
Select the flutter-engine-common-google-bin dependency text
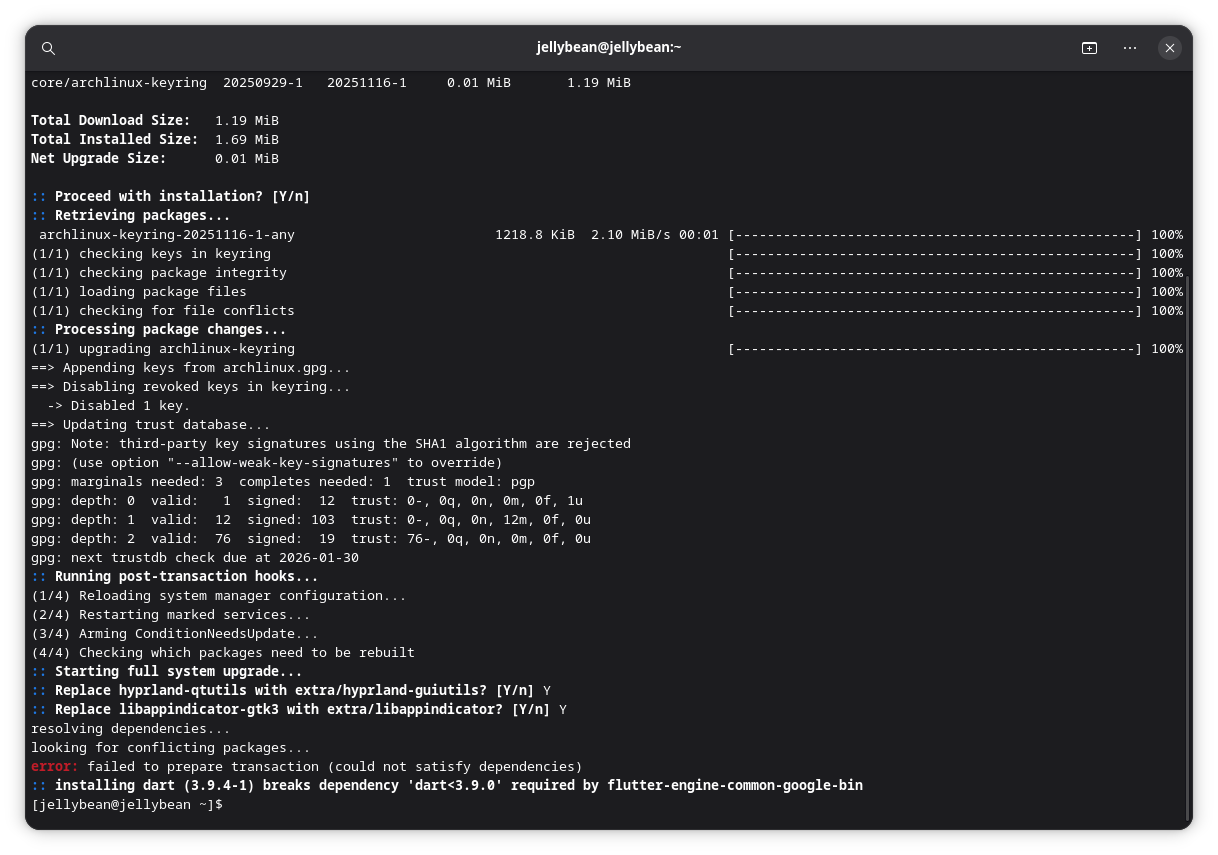[735, 785]
